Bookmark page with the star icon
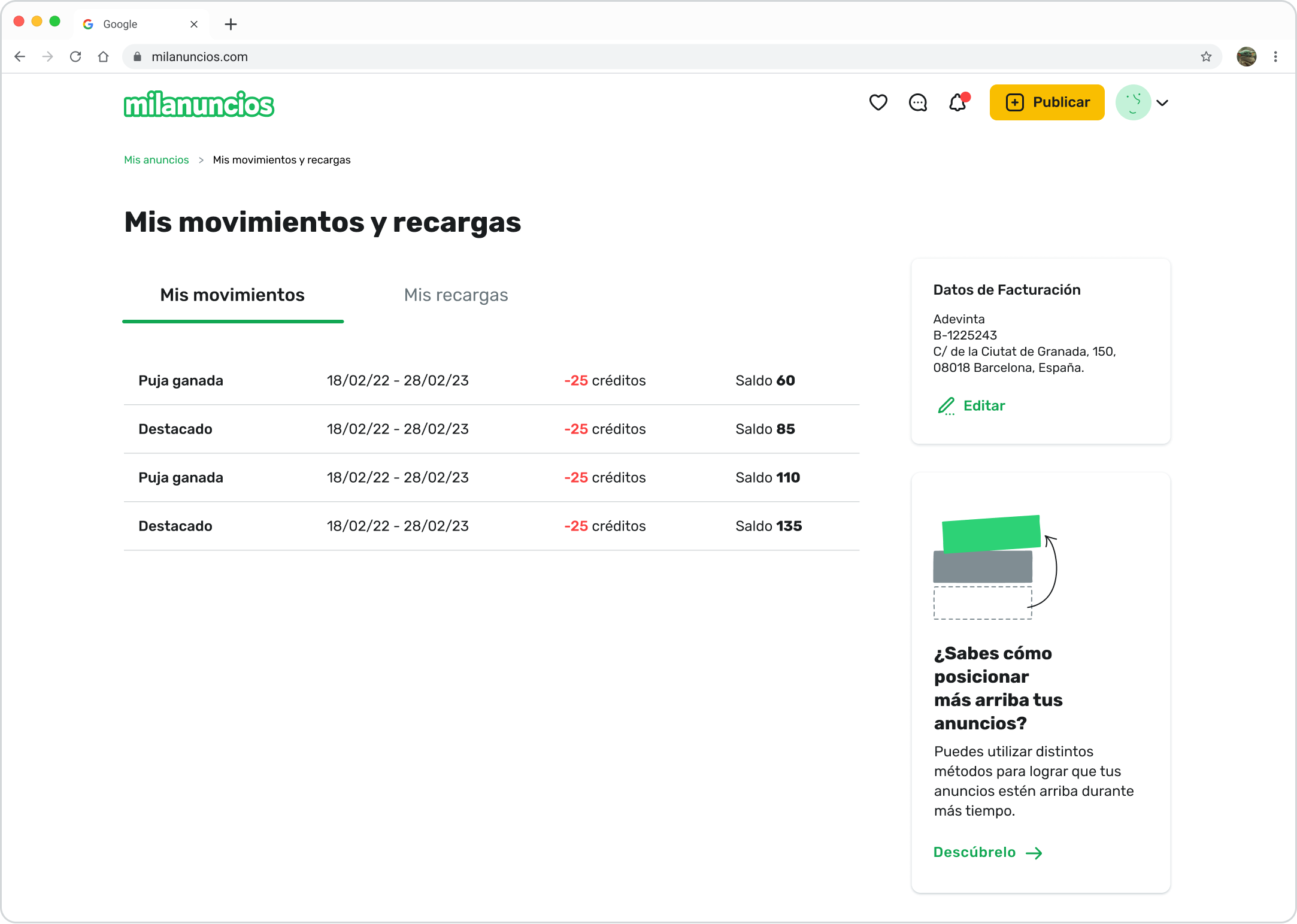 coord(1206,56)
